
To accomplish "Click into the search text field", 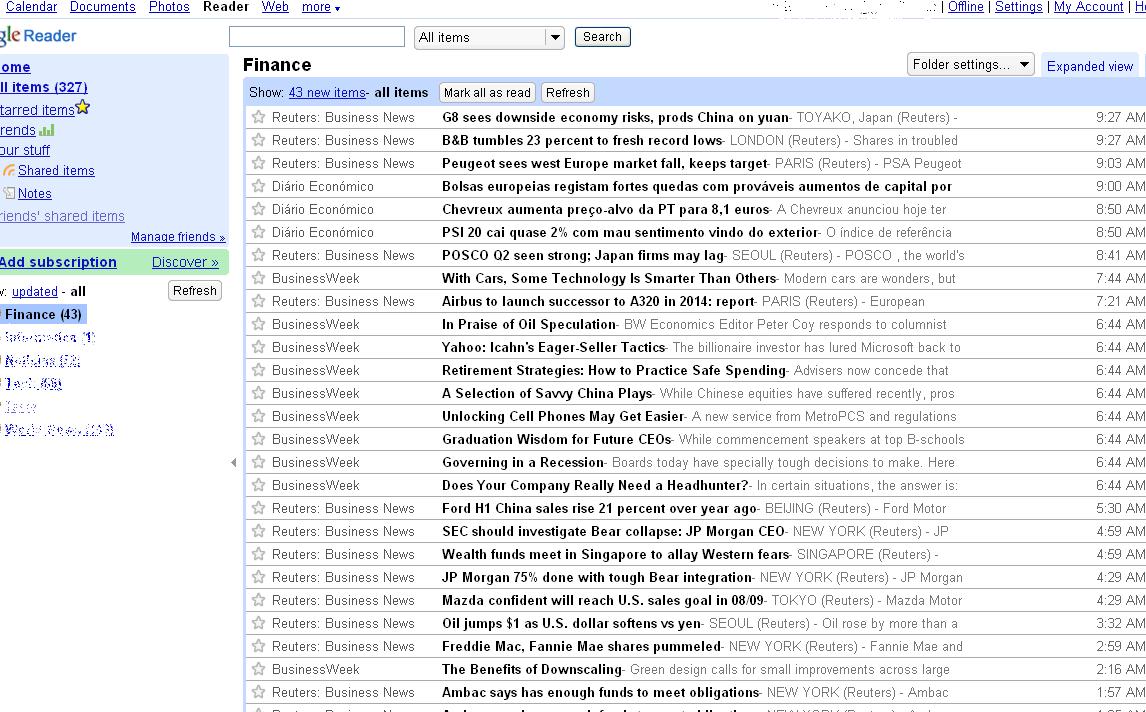I will (x=316, y=37).
